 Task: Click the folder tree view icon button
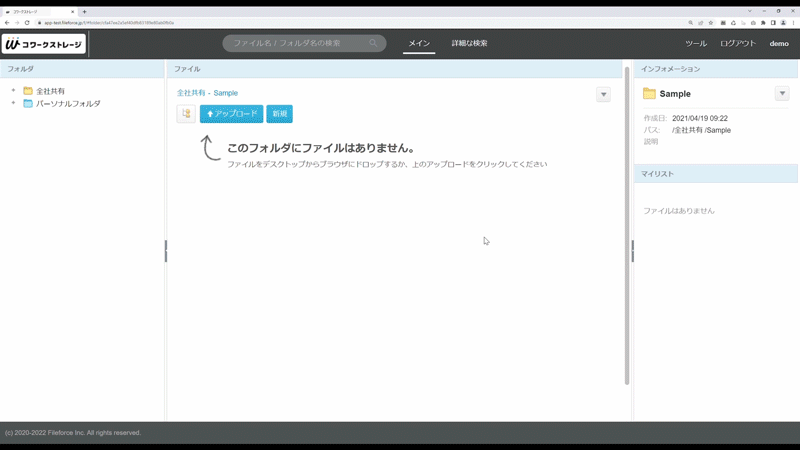[186, 114]
